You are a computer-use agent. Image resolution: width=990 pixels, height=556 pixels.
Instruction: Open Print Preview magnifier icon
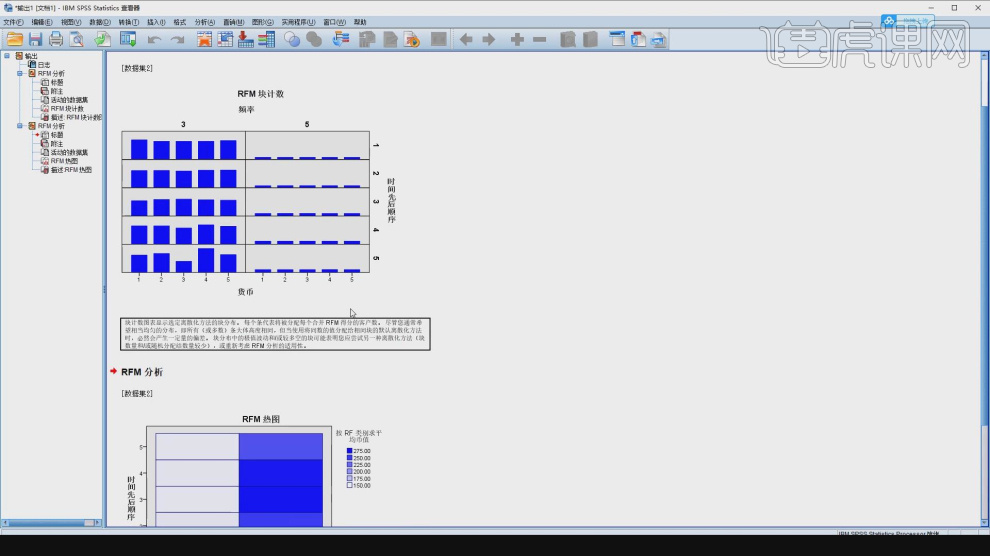point(77,39)
